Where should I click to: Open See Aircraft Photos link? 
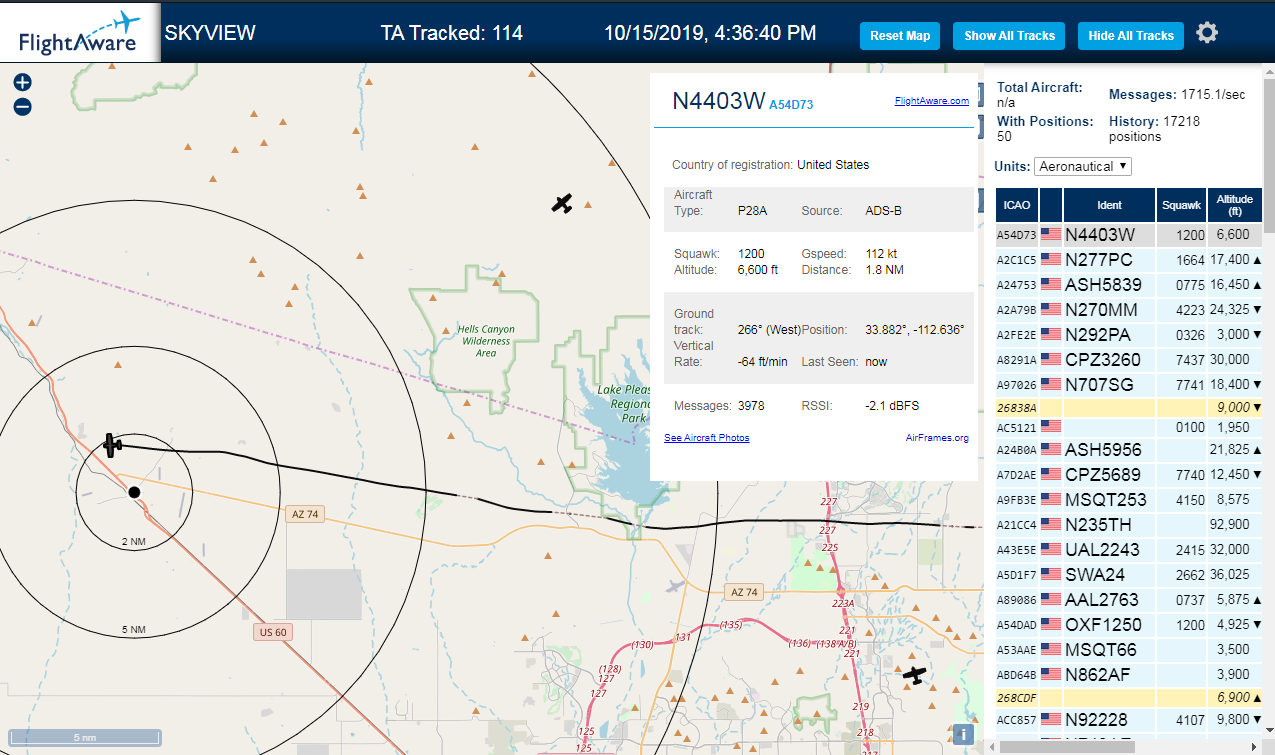click(706, 438)
